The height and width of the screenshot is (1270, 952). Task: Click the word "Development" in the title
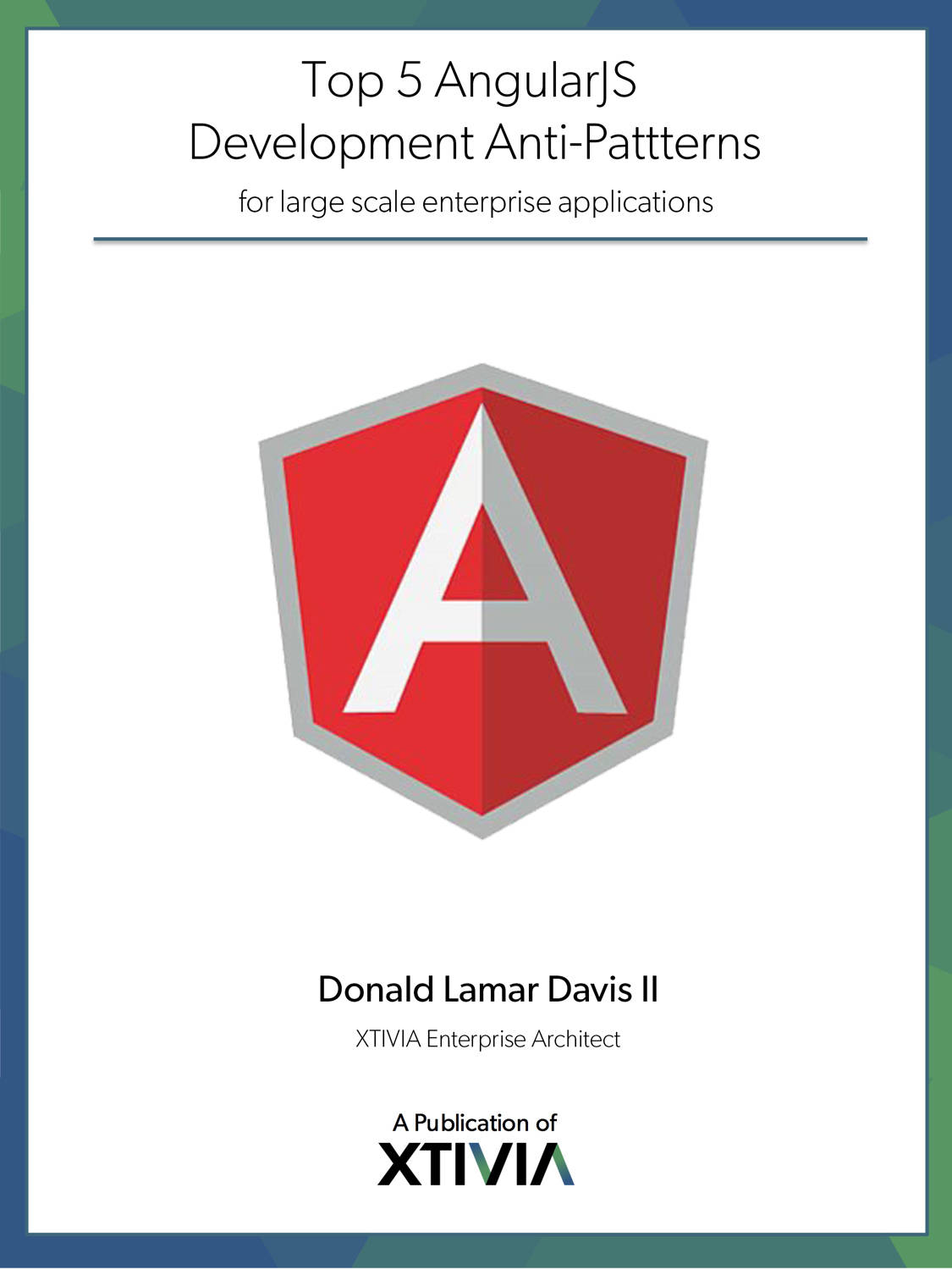tap(330, 142)
